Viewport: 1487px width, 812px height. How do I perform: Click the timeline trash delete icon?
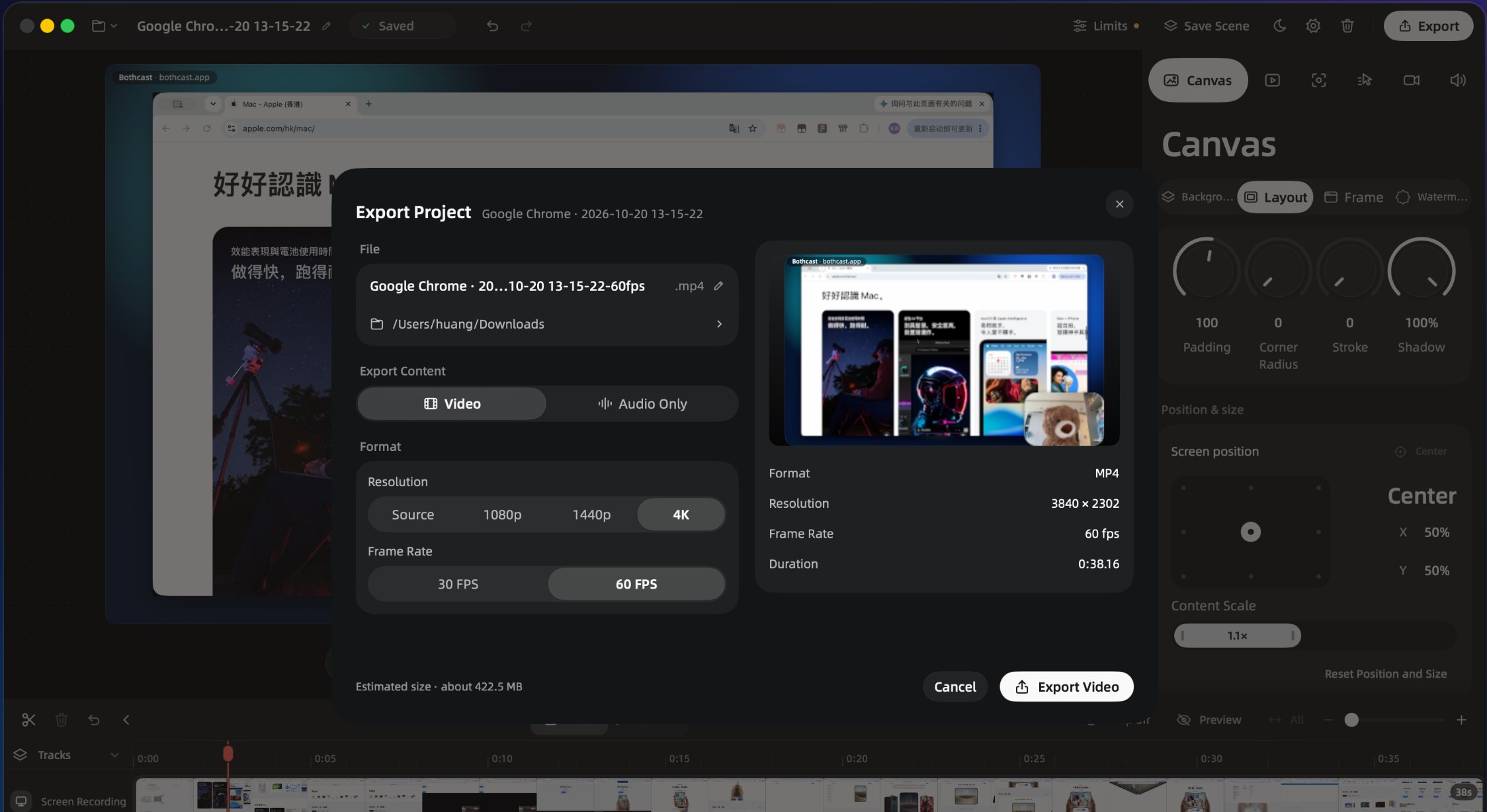(x=61, y=719)
